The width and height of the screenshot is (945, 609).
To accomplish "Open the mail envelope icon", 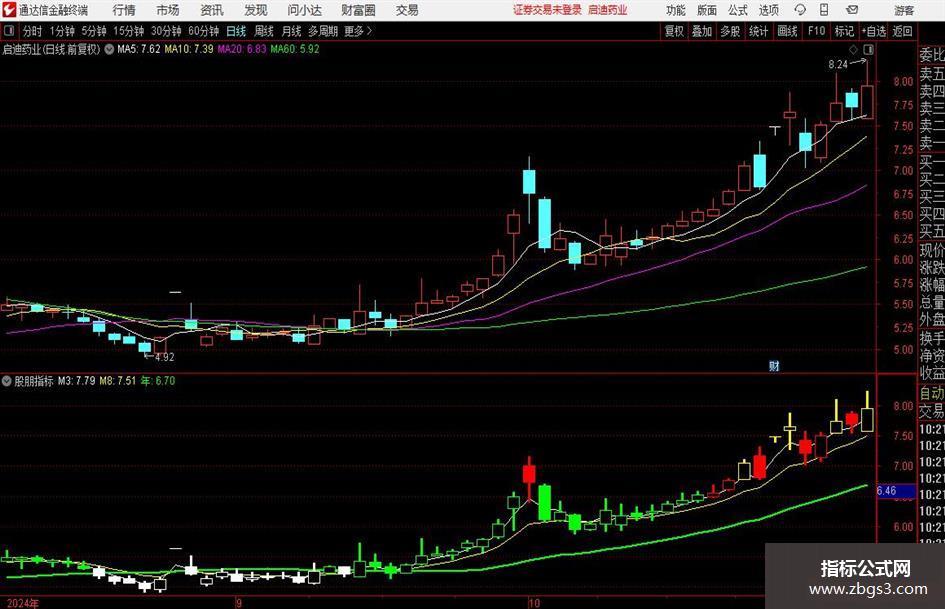I will [x=852, y=10].
